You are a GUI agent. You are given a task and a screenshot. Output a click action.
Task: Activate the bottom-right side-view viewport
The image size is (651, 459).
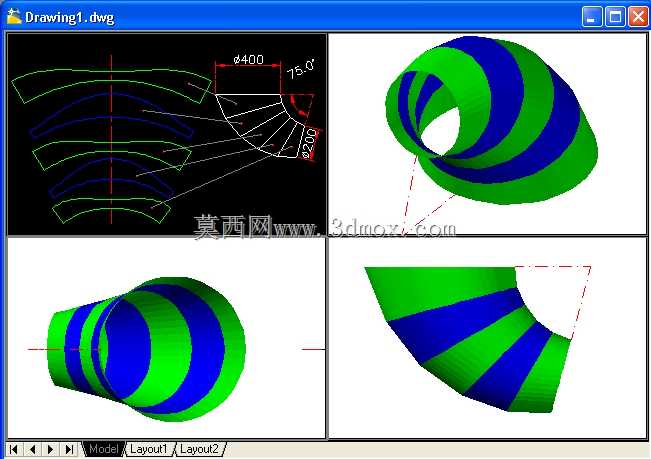[x=488, y=337]
